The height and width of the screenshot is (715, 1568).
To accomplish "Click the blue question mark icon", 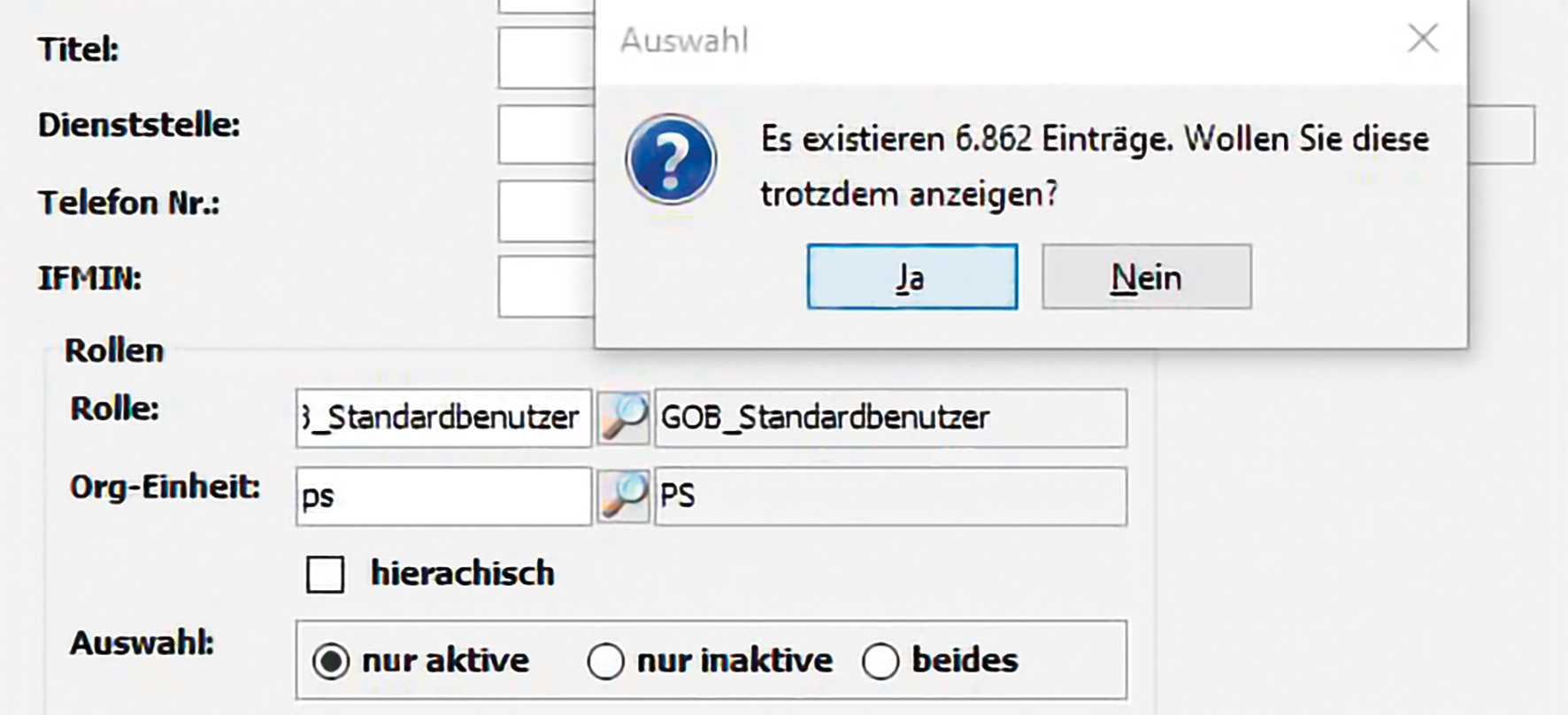I will coord(671,159).
